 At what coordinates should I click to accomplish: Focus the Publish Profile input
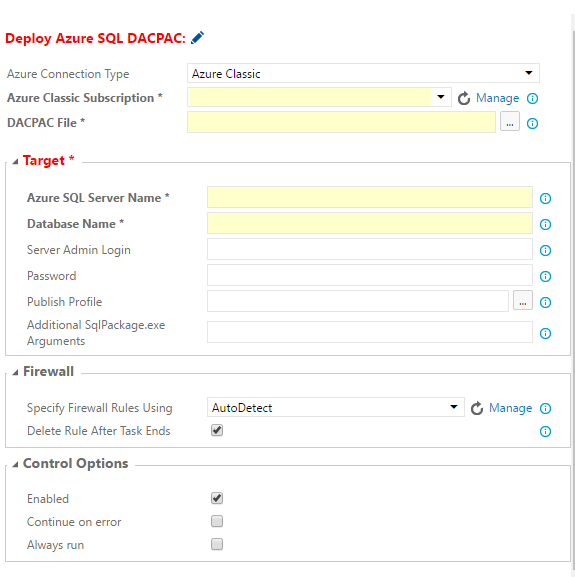(x=358, y=301)
